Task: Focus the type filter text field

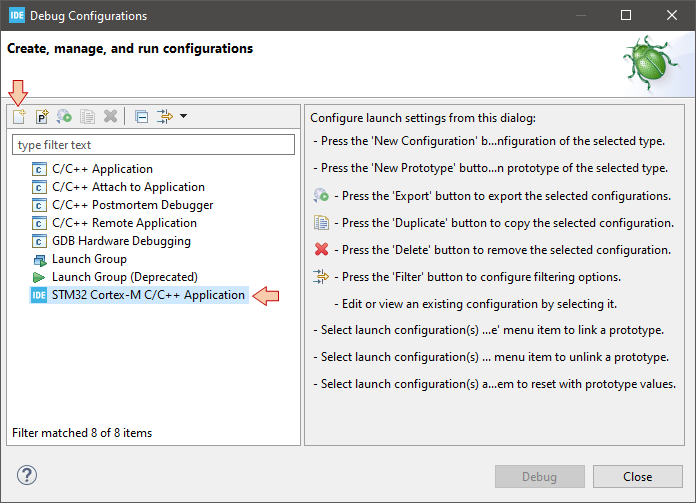Action: [153, 145]
